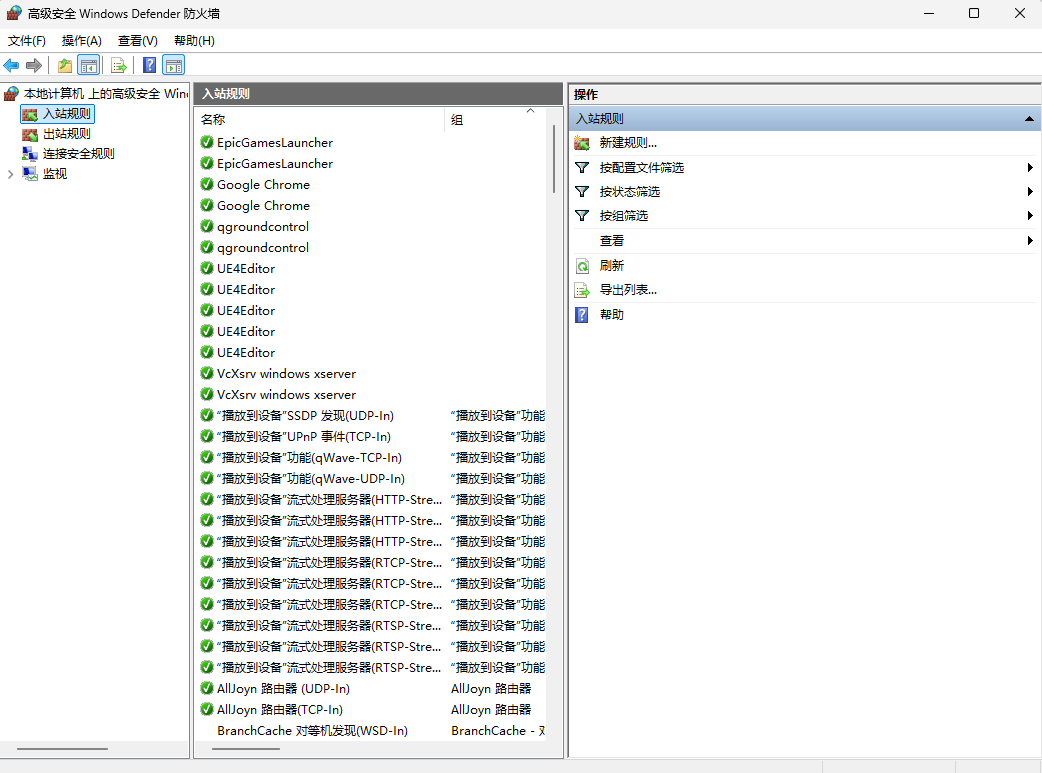The width and height of the screenshot is (1042, 773).
Task: Click the rule list vertical scrollbar thumb
Action: pyautogui.click(x=554, y=160)
